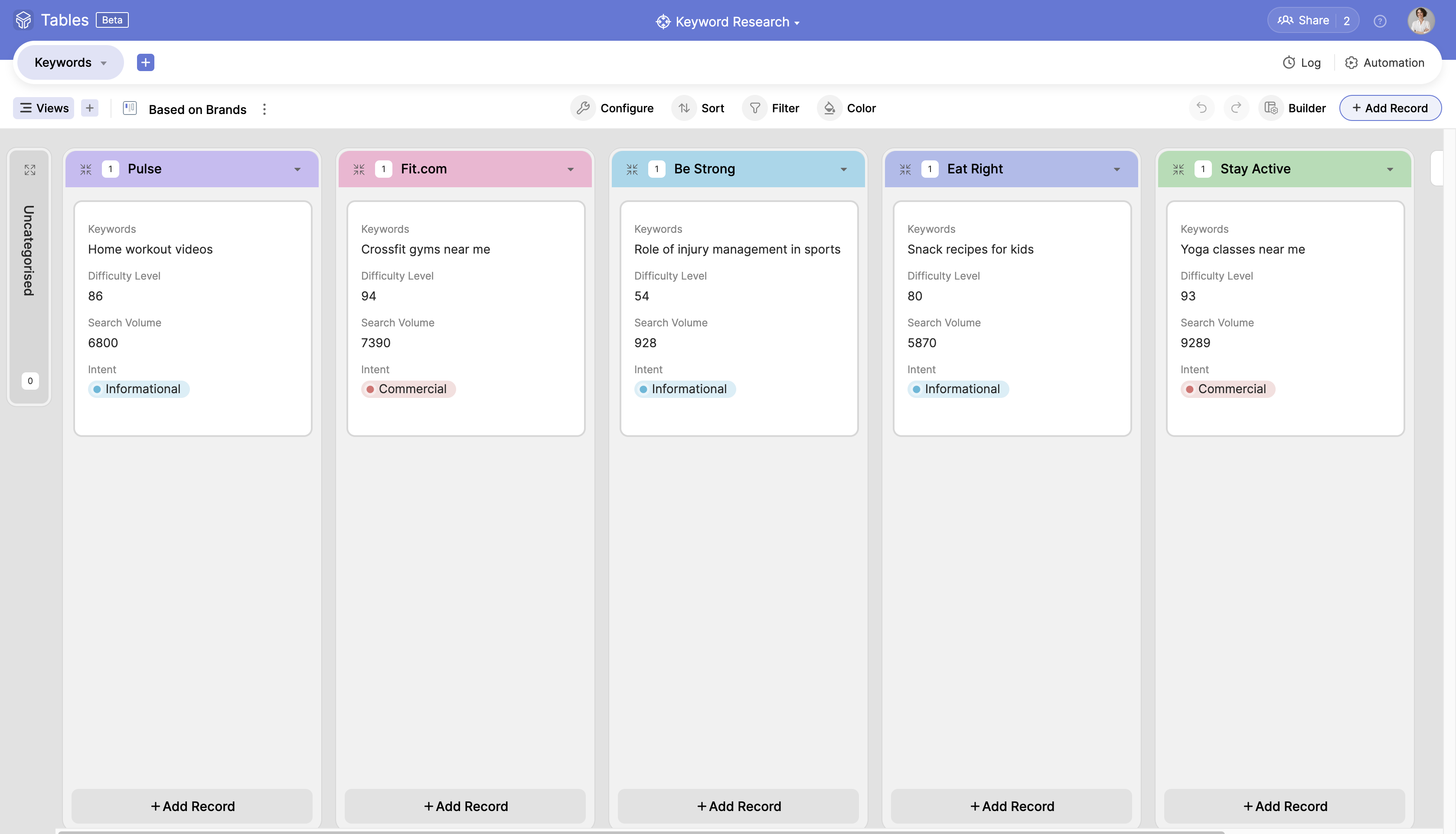Click the top-right Add Record button
This screenshot has height=834, width=1456.
1390,108
